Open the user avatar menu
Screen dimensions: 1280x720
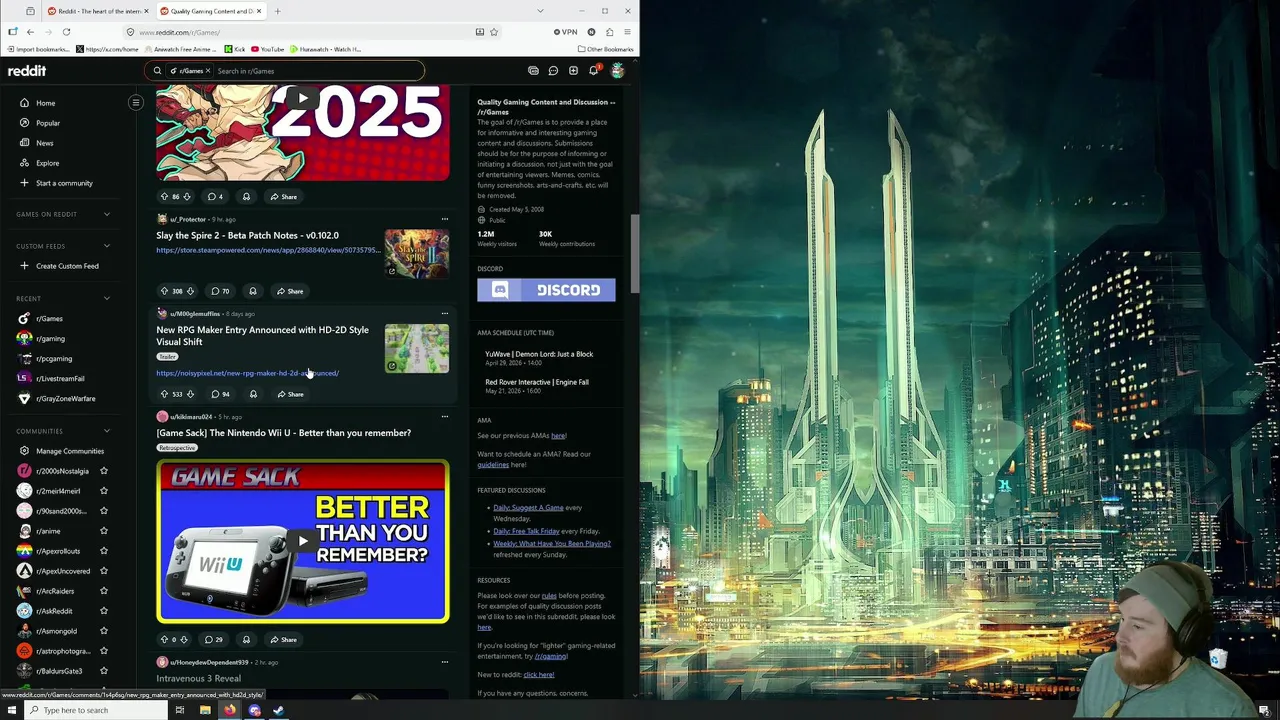coord(617,71)
